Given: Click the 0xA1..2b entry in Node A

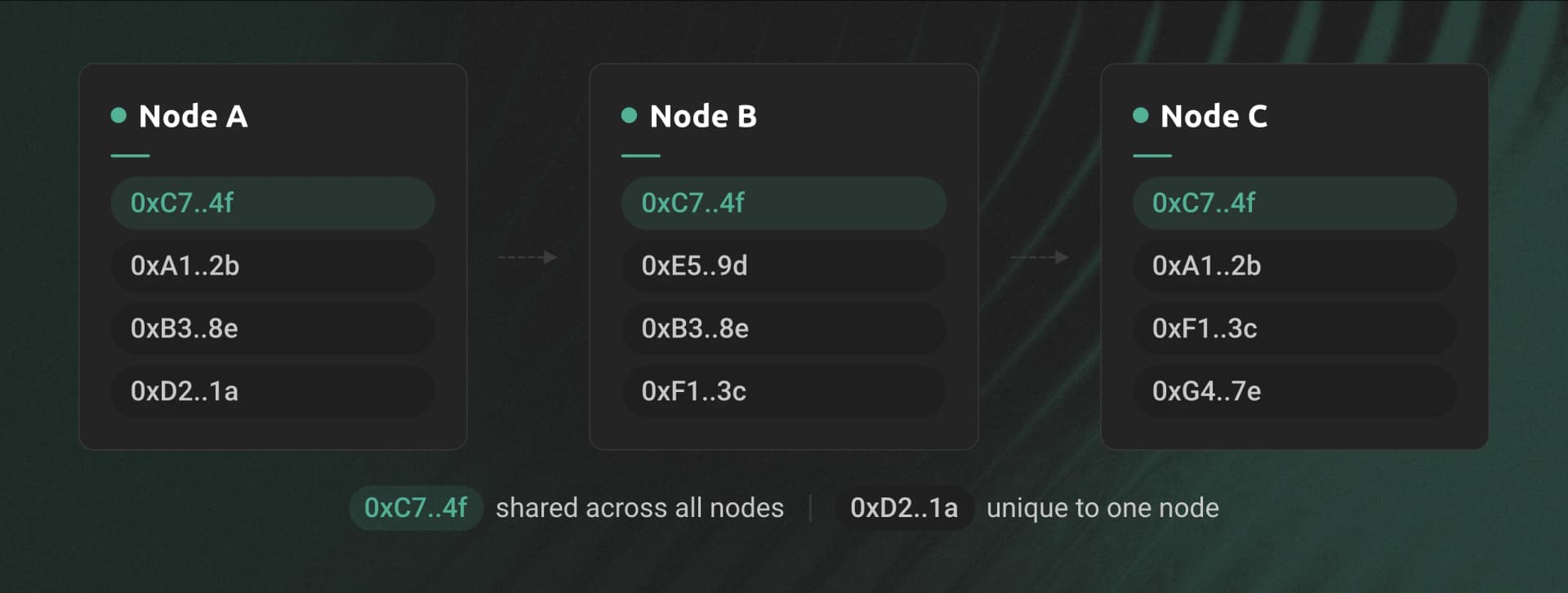Looking at the screenshot, I should 272,265.
